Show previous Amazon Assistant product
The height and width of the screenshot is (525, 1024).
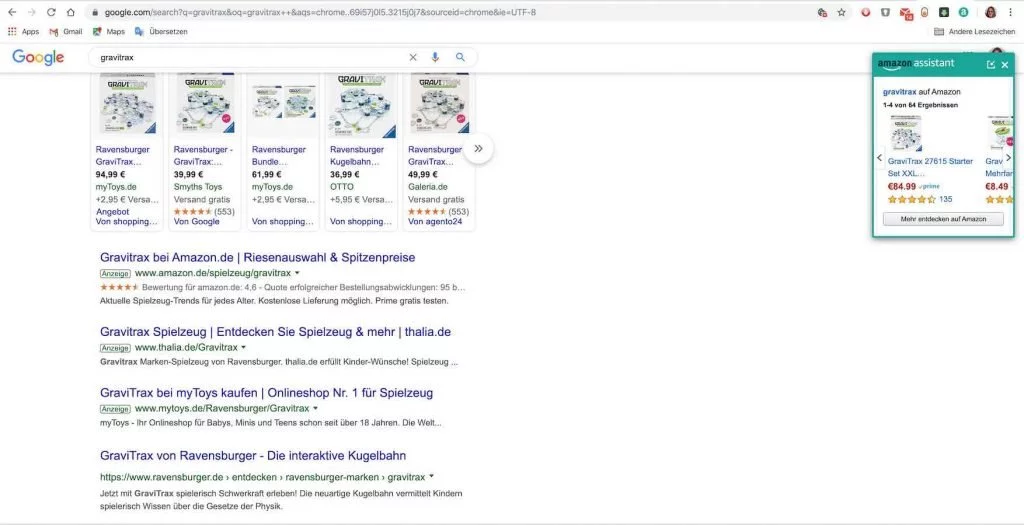[x=879, y=158]
